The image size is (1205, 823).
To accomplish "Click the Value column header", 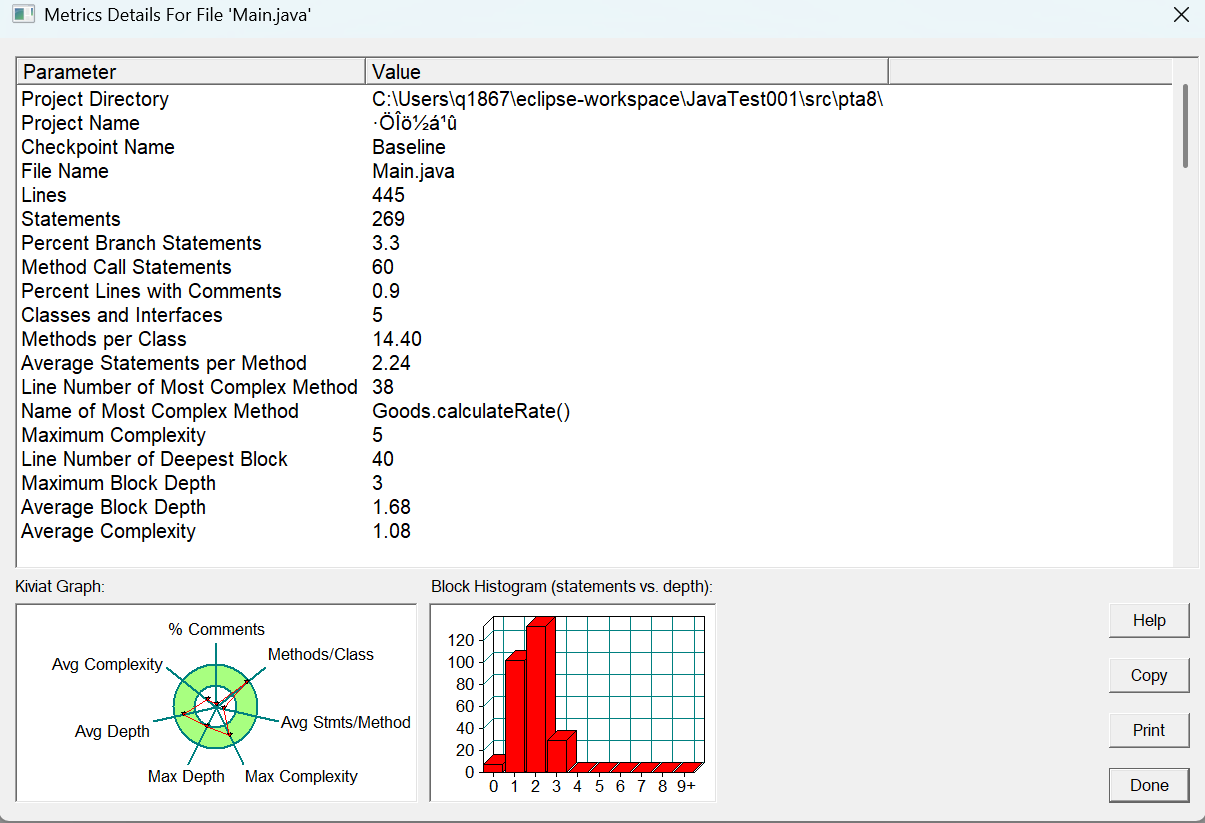I will [x=627, y=72].
